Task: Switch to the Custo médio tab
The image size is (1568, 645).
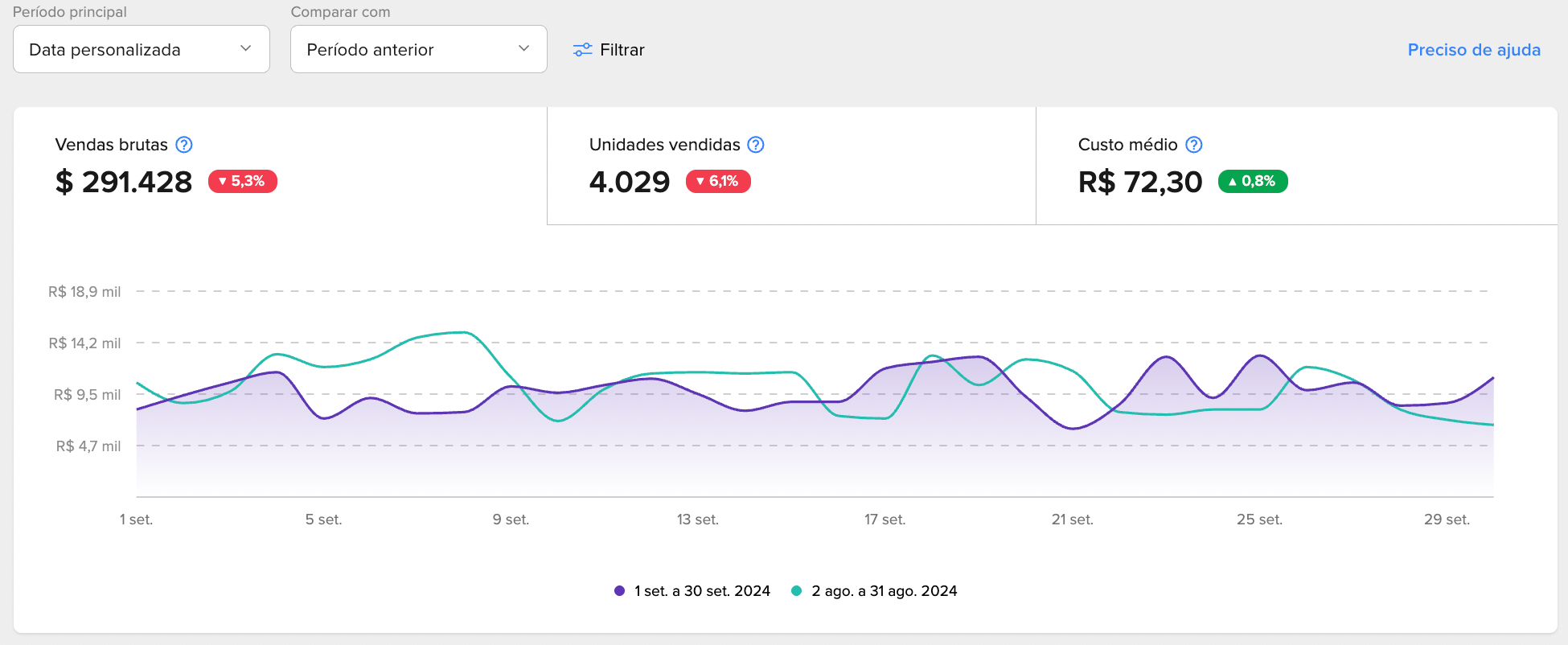Action: 1295,166
